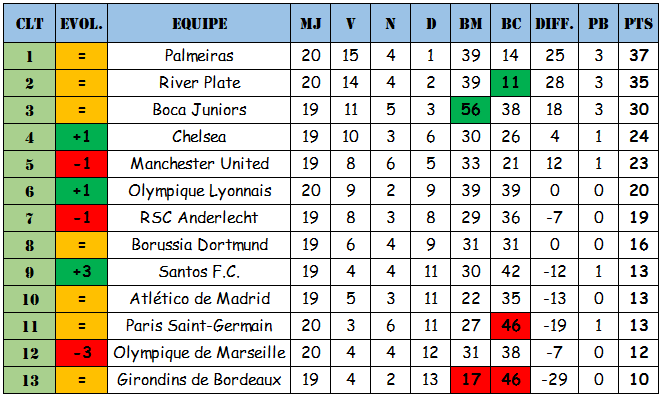The image size is (663, 399).
Task: Click the EQUIPE column header
Action: [199, 23]
